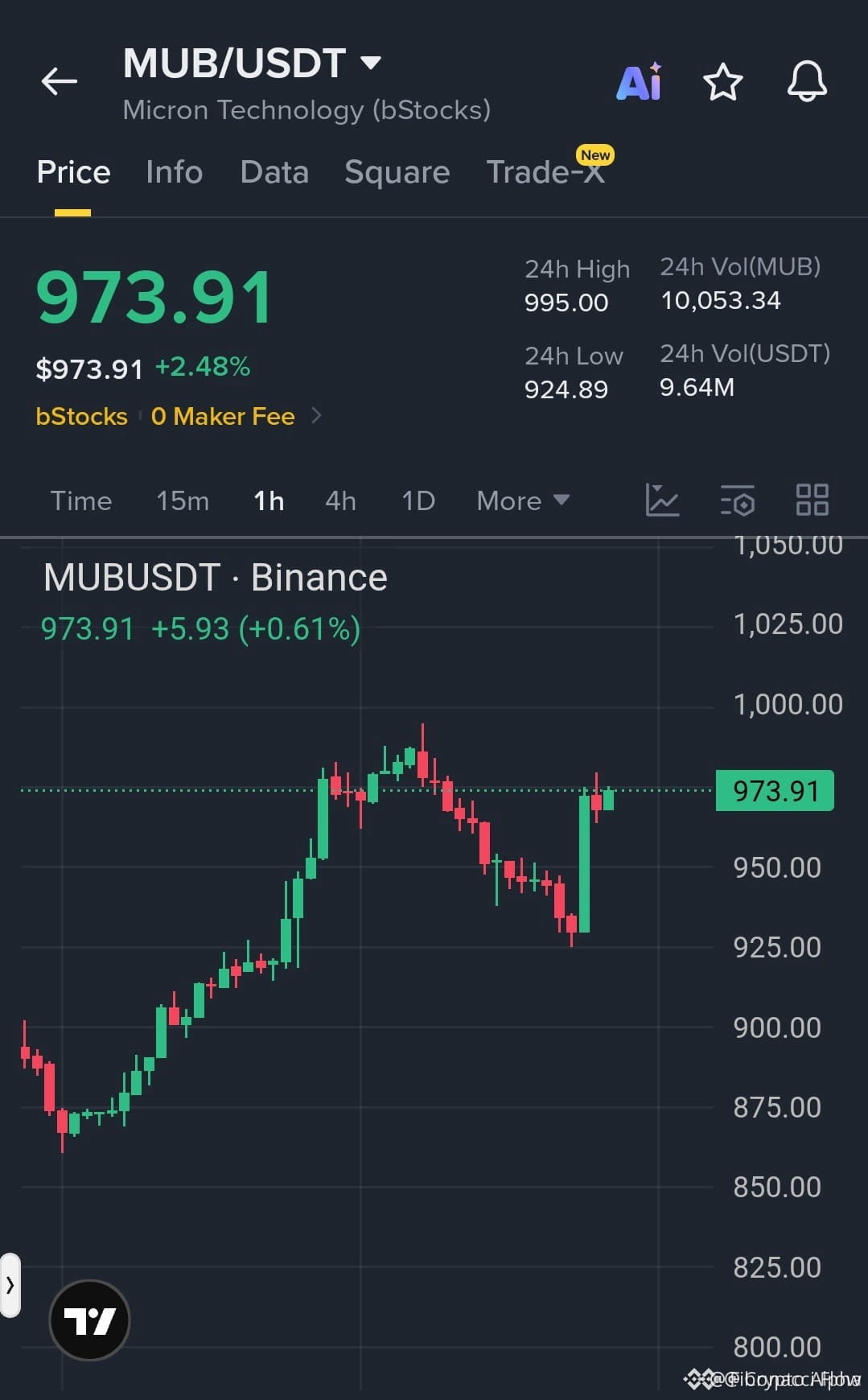Open the multi-chart grid layout icon
Viewport: 868px width, 1400px height.
(812, 500)
